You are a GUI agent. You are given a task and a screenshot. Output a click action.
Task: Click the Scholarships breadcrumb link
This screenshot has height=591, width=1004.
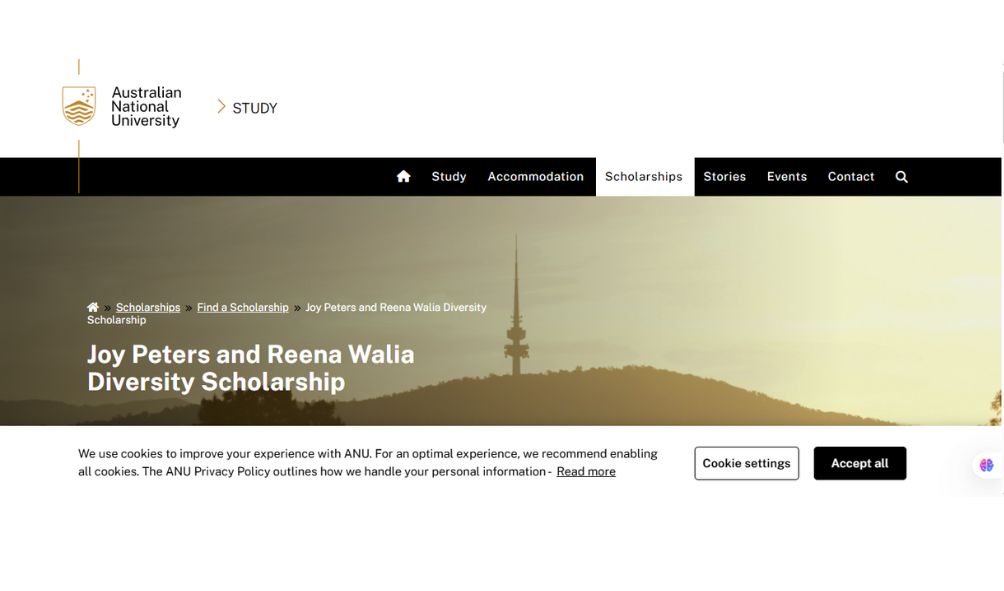tap(148, 307)
